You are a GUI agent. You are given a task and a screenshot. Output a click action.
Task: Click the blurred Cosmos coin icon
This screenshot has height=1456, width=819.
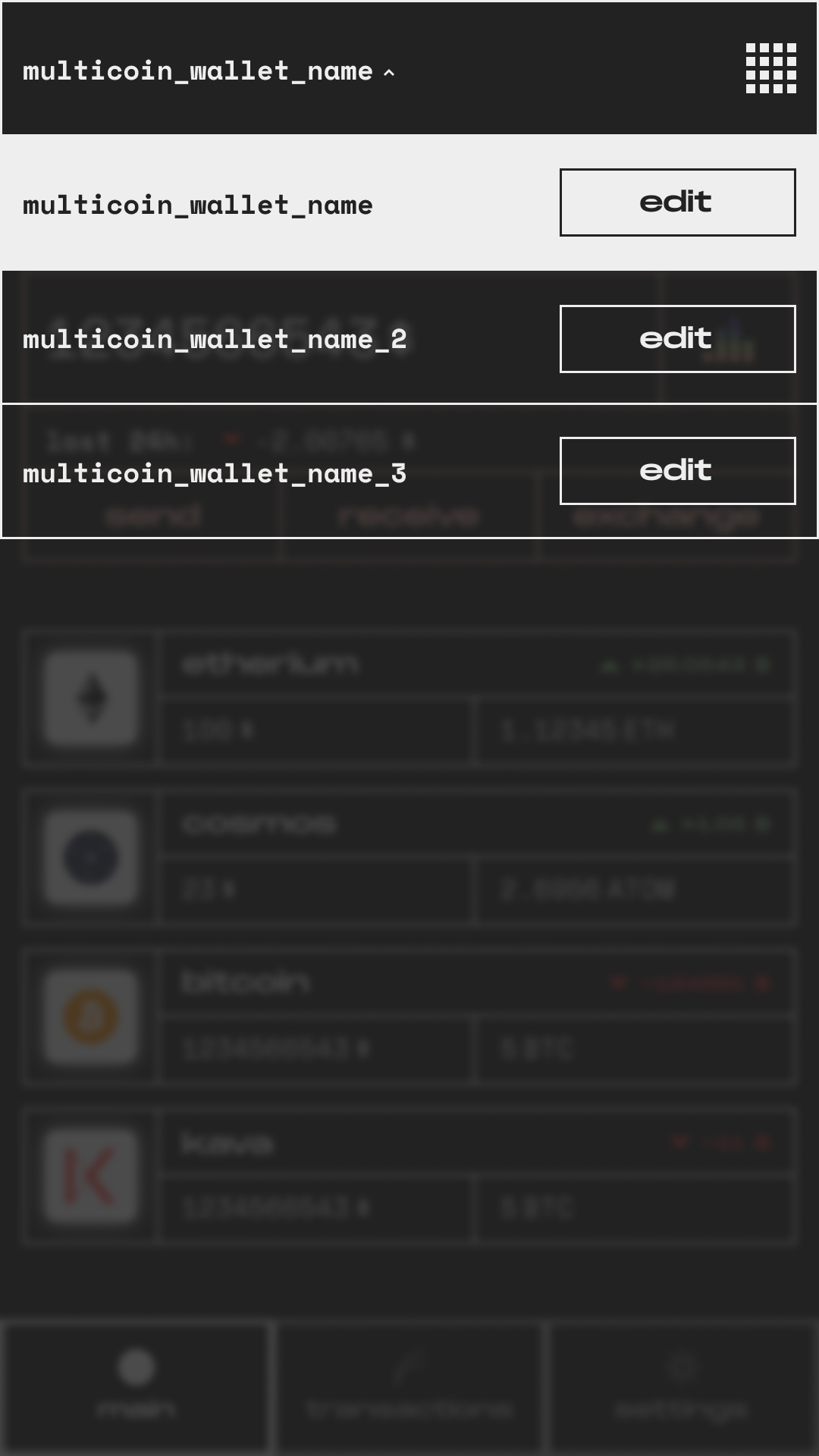91,858
